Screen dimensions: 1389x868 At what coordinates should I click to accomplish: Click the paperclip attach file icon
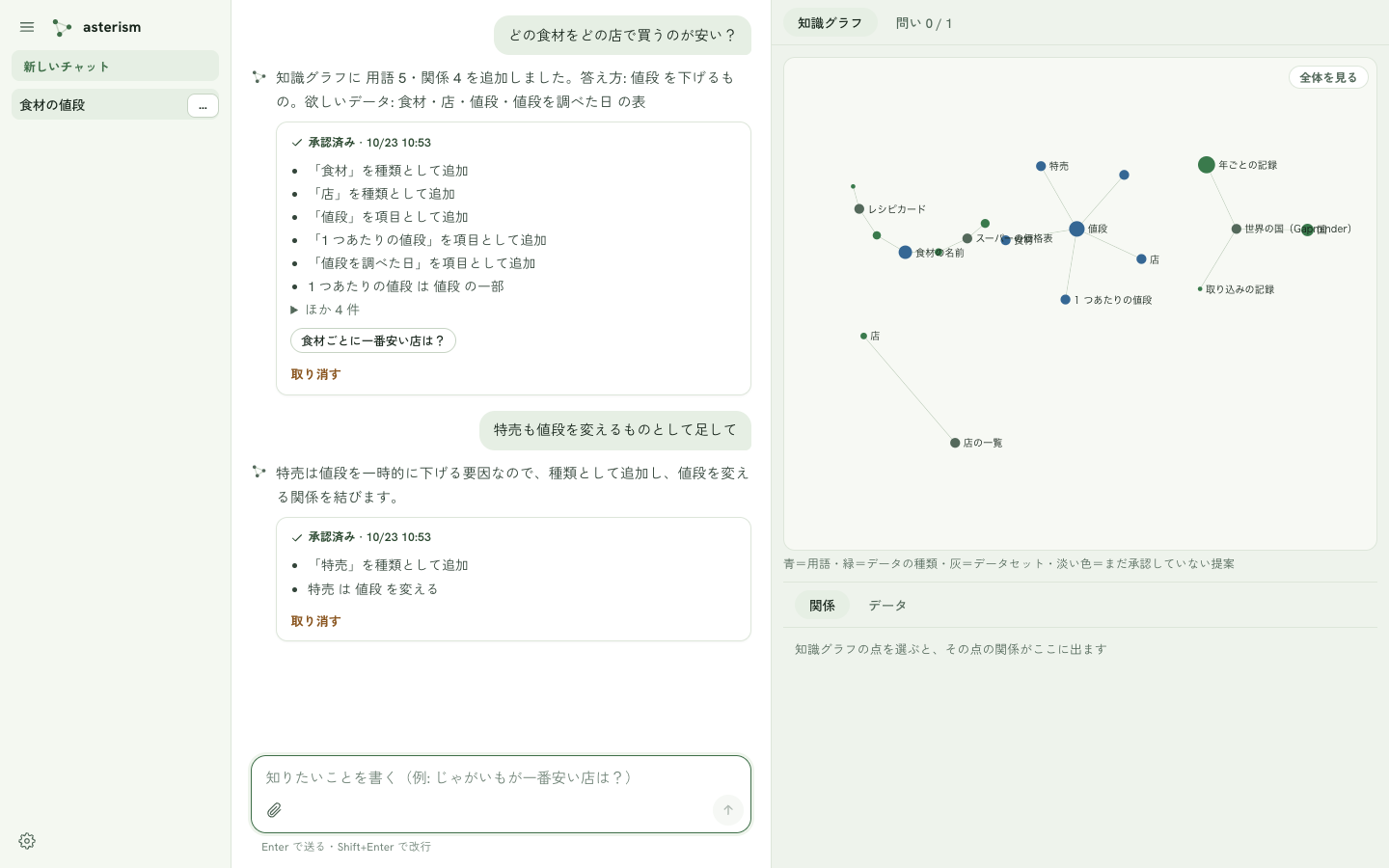click(275, 810)
